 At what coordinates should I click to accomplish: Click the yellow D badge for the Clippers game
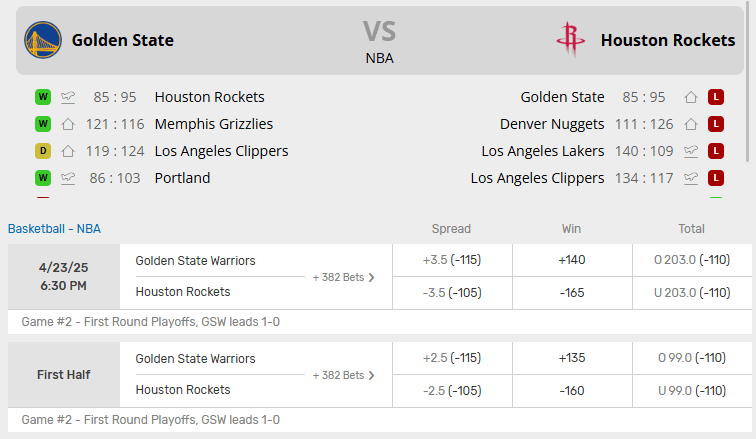pos(43,151)
